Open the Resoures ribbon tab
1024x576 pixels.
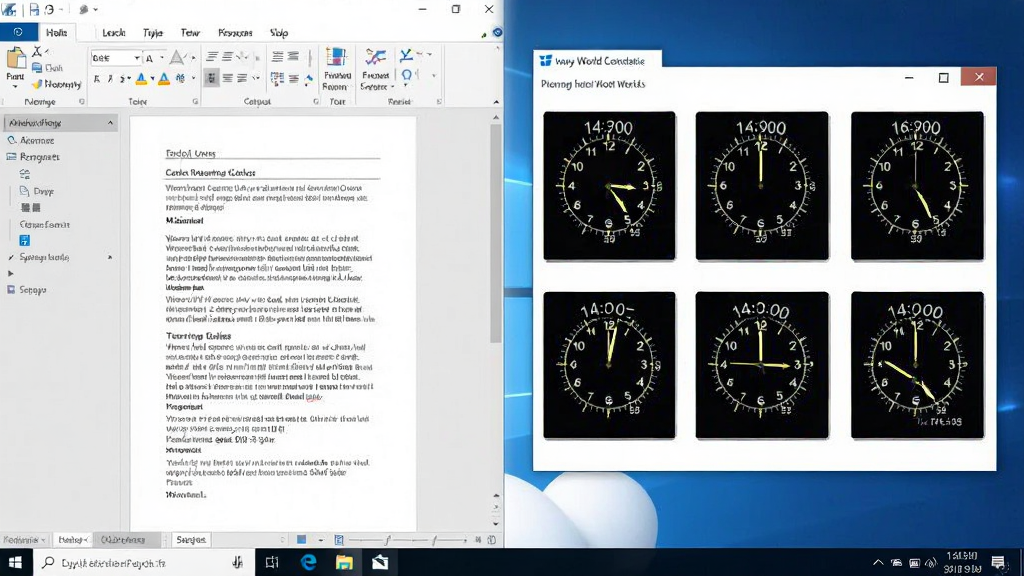click(x=235, y=32)
